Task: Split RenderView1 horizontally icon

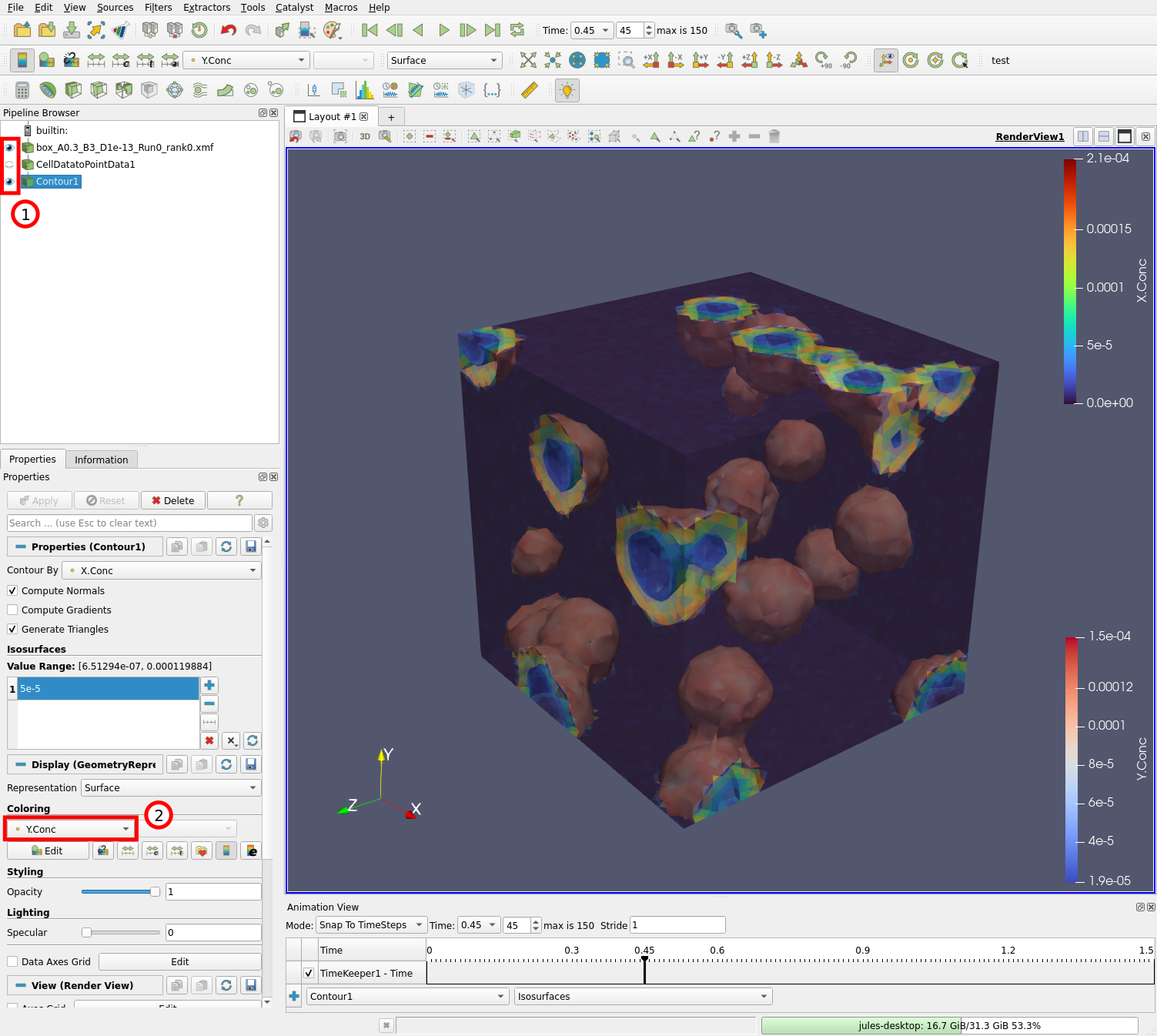Action: (1083, 136)
